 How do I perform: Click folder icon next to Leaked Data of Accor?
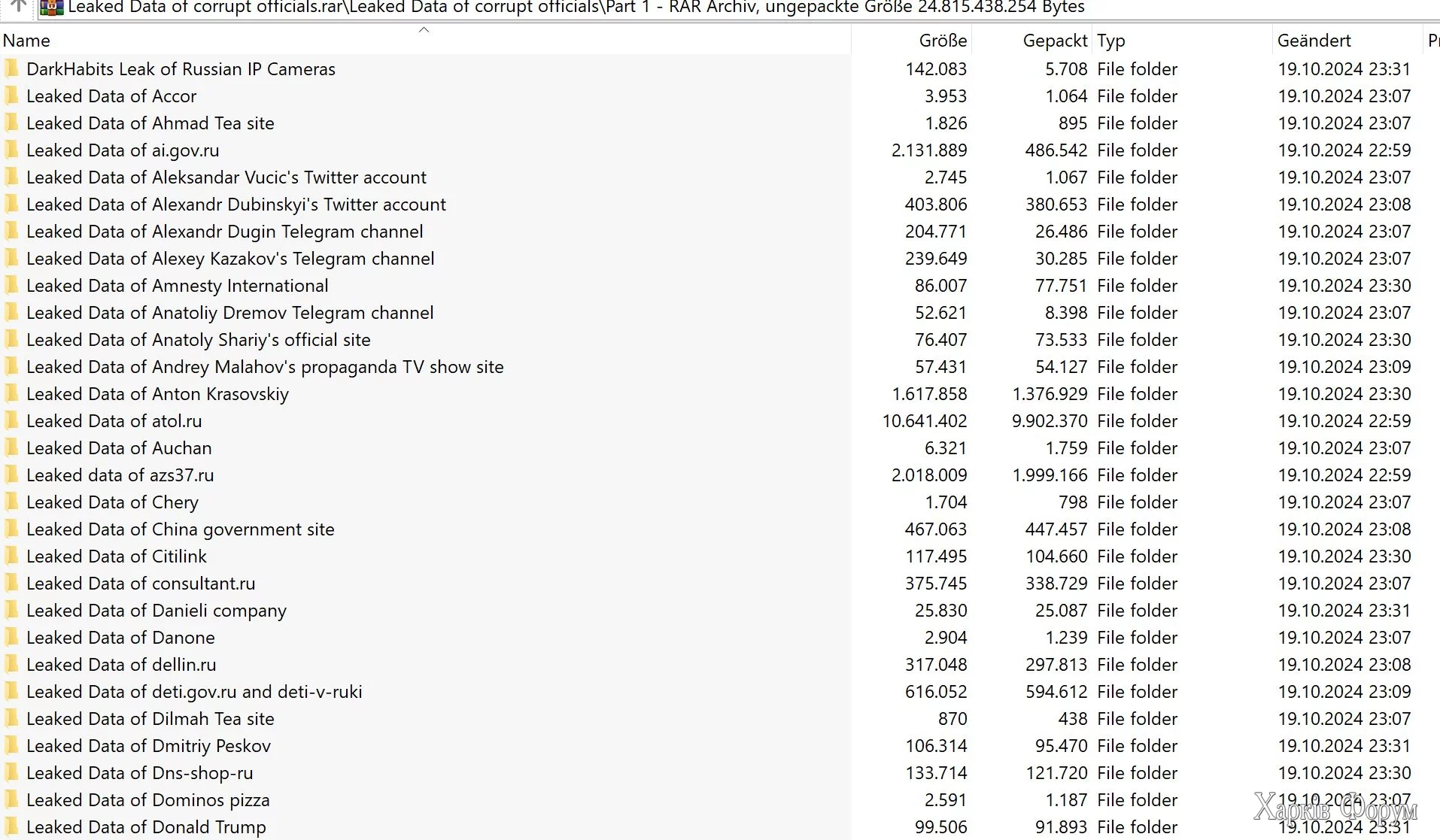(x=11, y=96)
